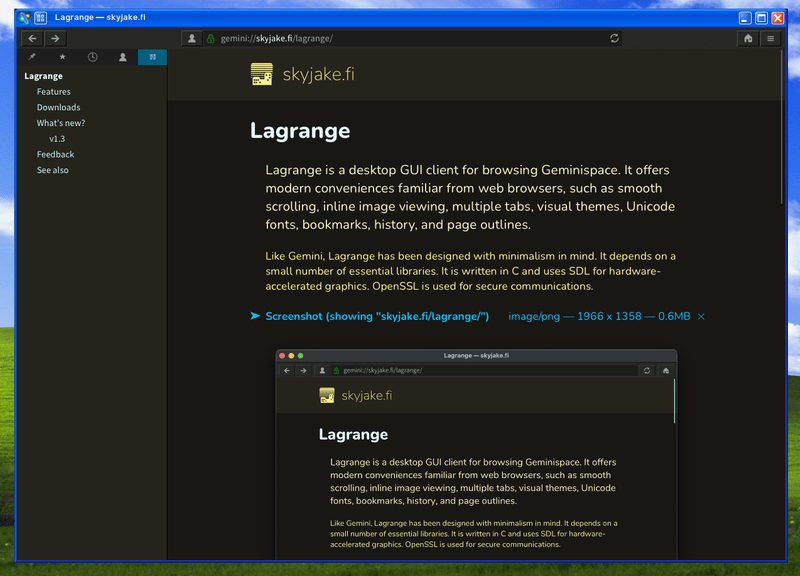Click the arrow icon before the Screenshot link
800x576 pixels.
pyautogui.click(x=255, y=316)
